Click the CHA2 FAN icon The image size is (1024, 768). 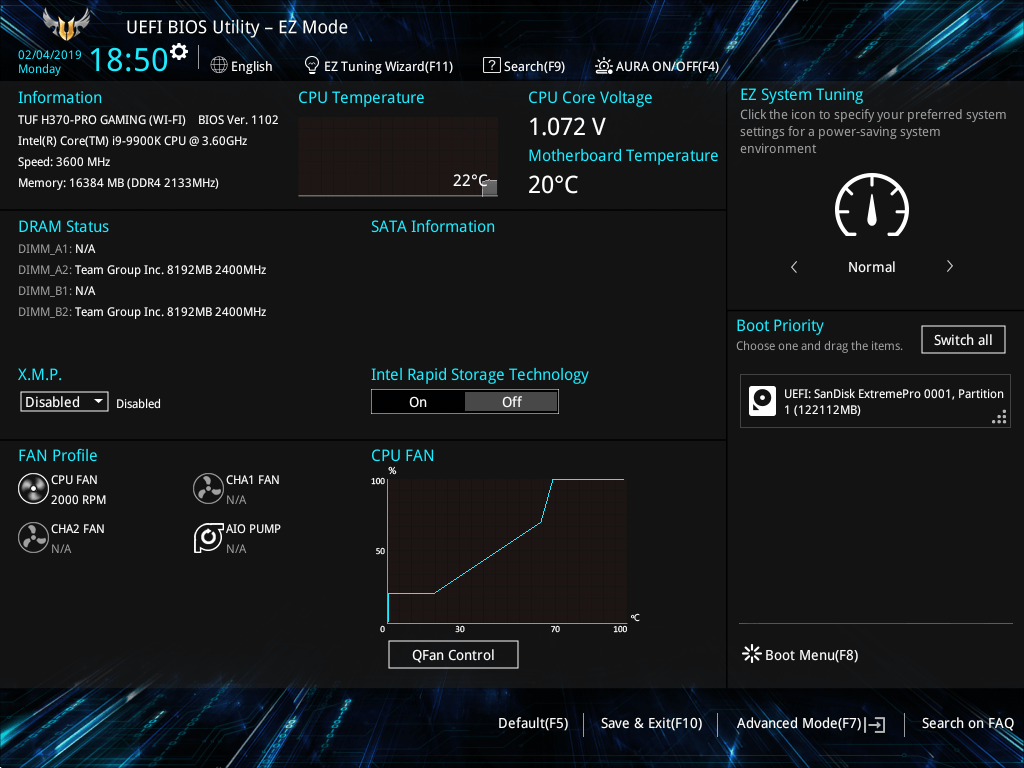click(33, 538)
